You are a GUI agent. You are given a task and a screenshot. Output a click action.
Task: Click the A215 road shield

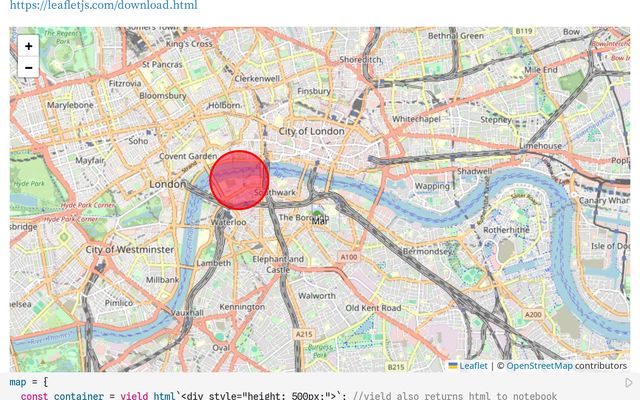coord(304,334)
